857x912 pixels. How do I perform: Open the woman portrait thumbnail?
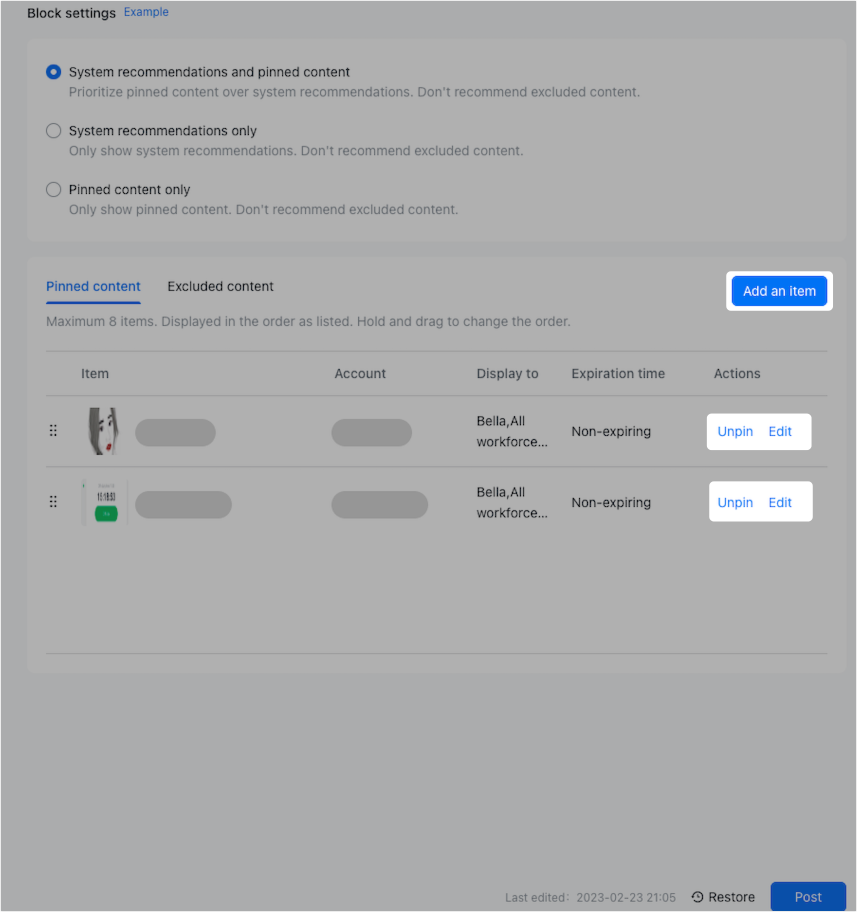[x=104, y=431]
